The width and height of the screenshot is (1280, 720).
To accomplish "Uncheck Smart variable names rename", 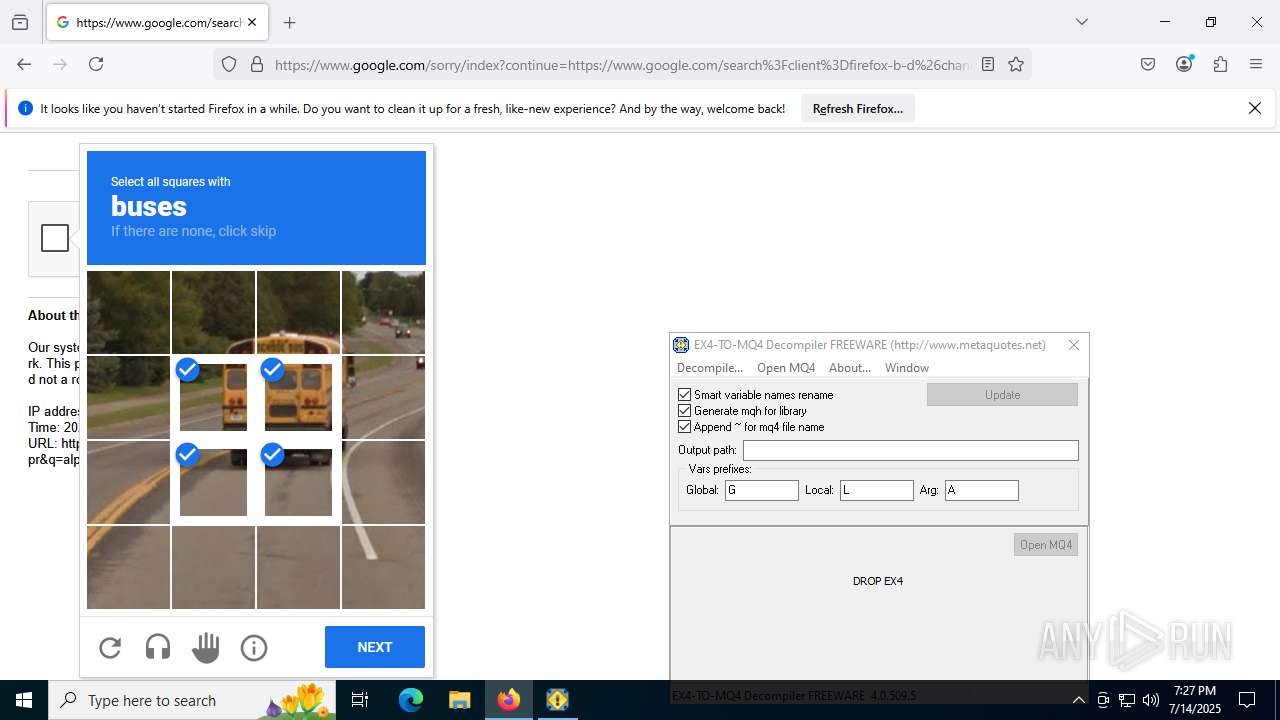I will tap(685, 395).
